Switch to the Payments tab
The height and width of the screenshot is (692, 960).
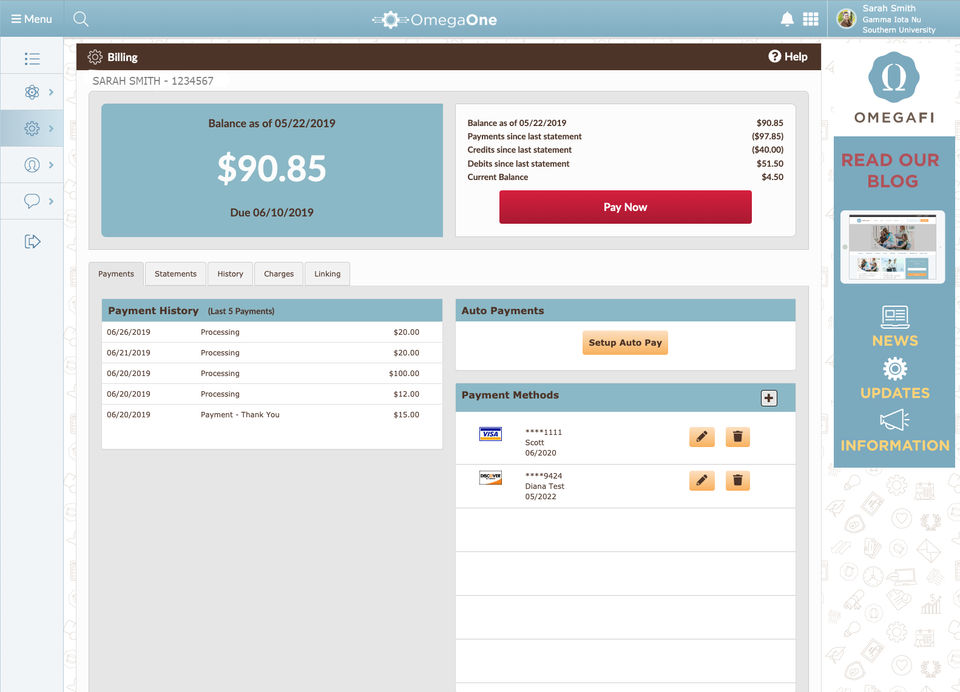point(116,274)
